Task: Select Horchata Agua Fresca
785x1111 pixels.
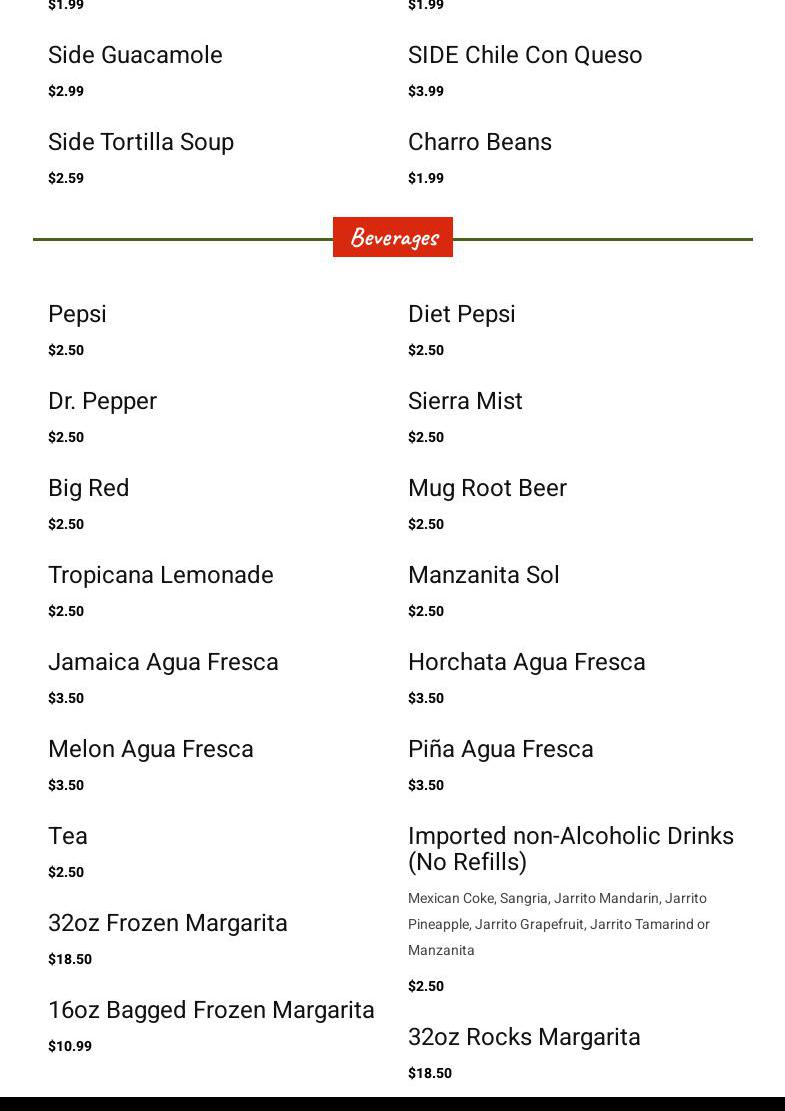Action: pyautogui.click(x=526, y=662)
